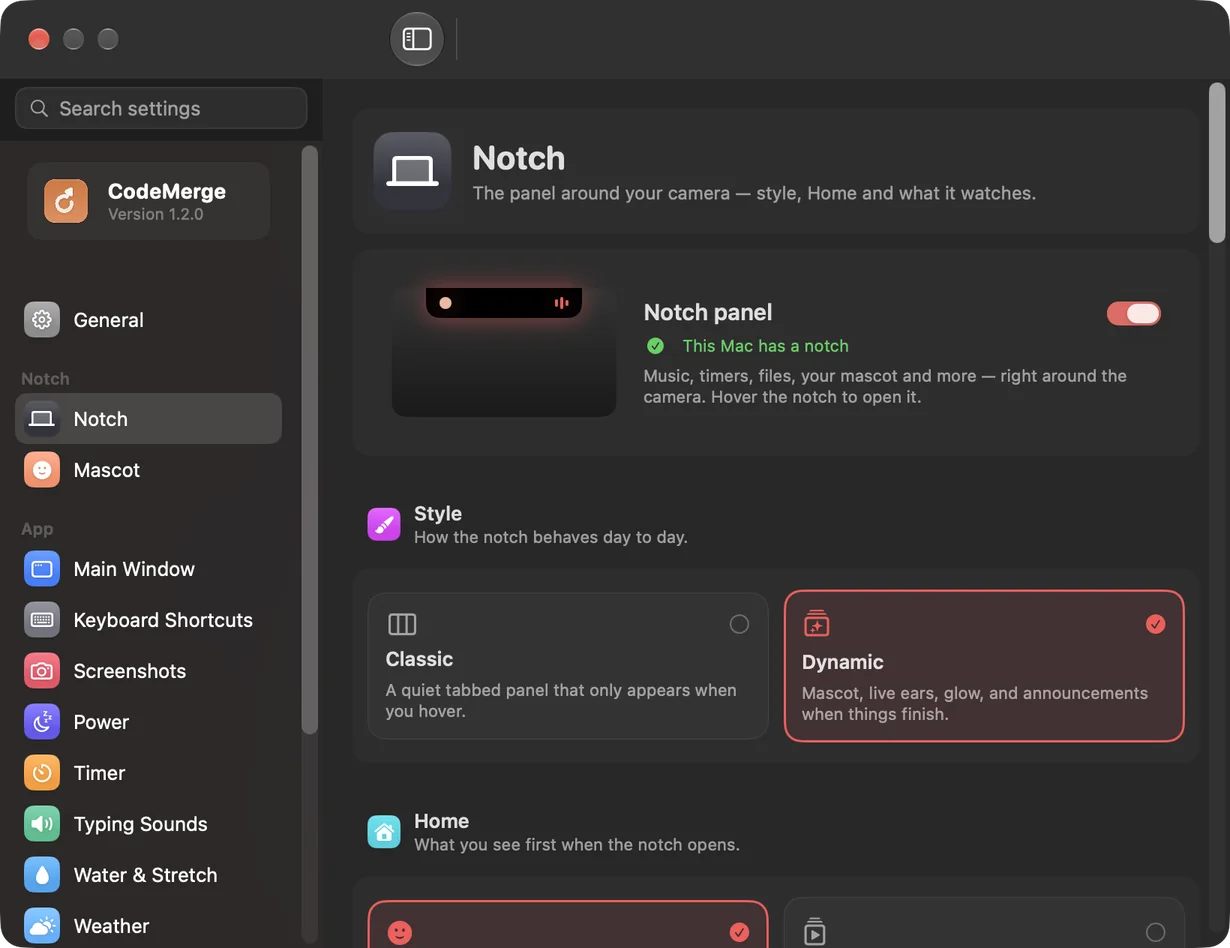Screen dimensions: 1230x948
Task: Go to Main Window settings
Action: pos(148,569)
